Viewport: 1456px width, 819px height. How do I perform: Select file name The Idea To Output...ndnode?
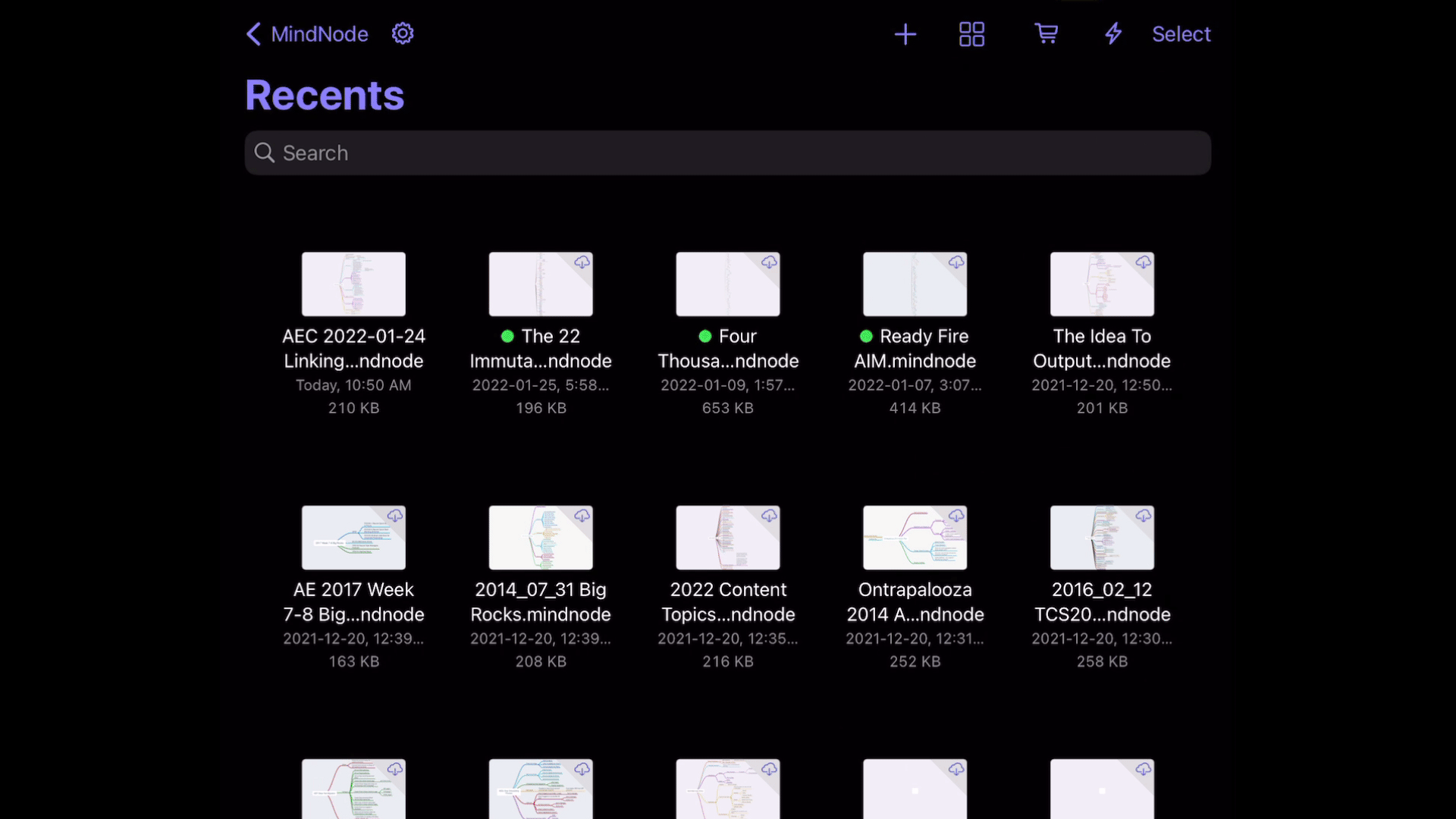pos(1103,348)
